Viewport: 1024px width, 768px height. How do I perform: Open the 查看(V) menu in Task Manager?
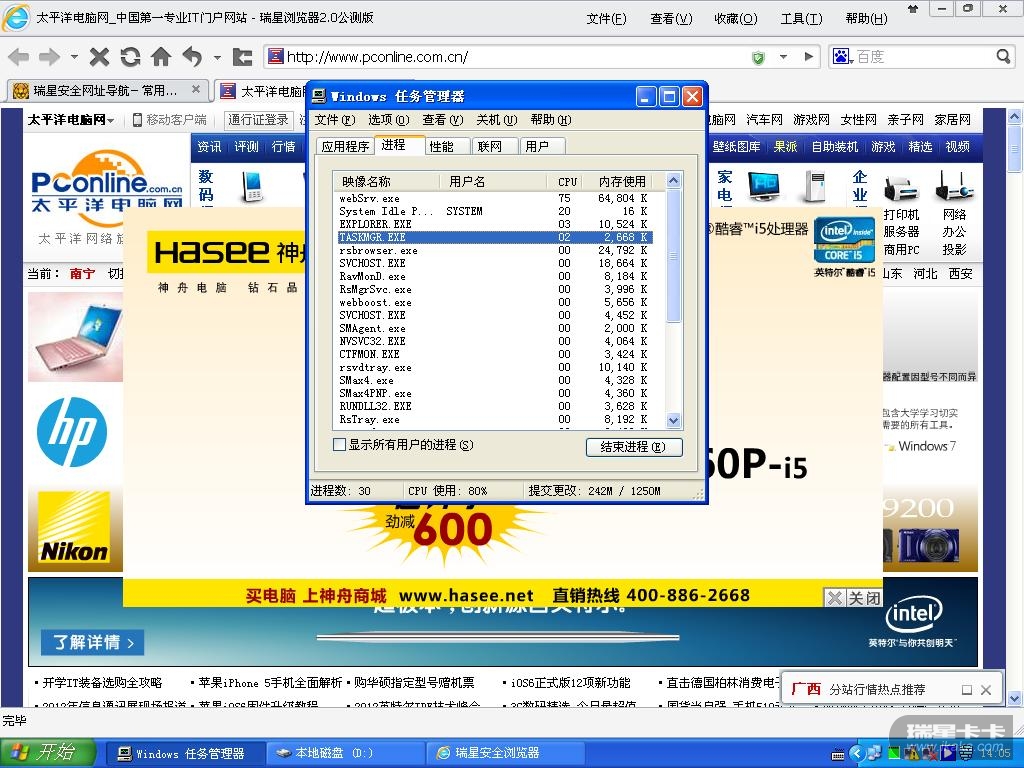point(443,120)
